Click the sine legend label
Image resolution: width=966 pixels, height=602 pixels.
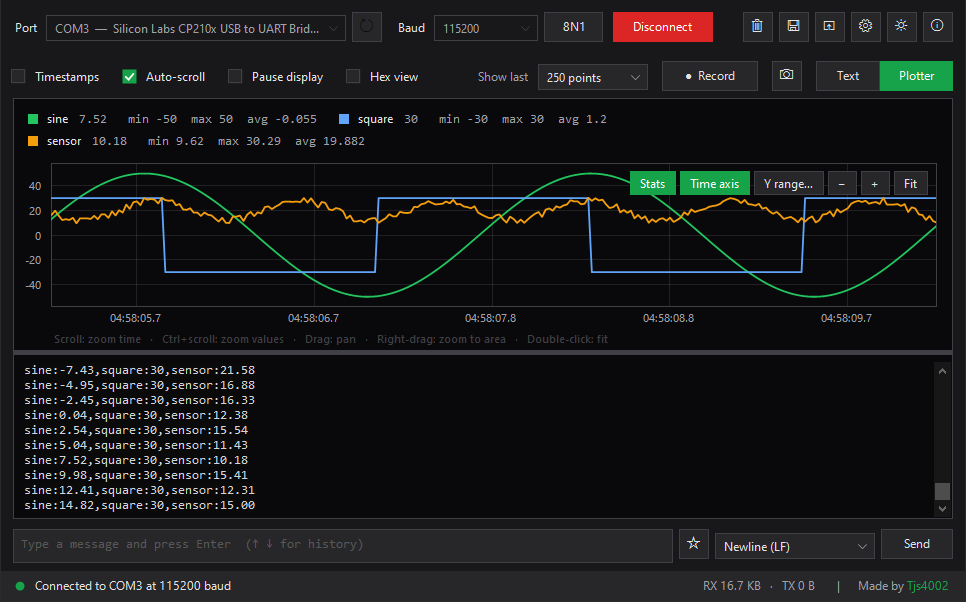pyautogui.click(x=57, y=119)
